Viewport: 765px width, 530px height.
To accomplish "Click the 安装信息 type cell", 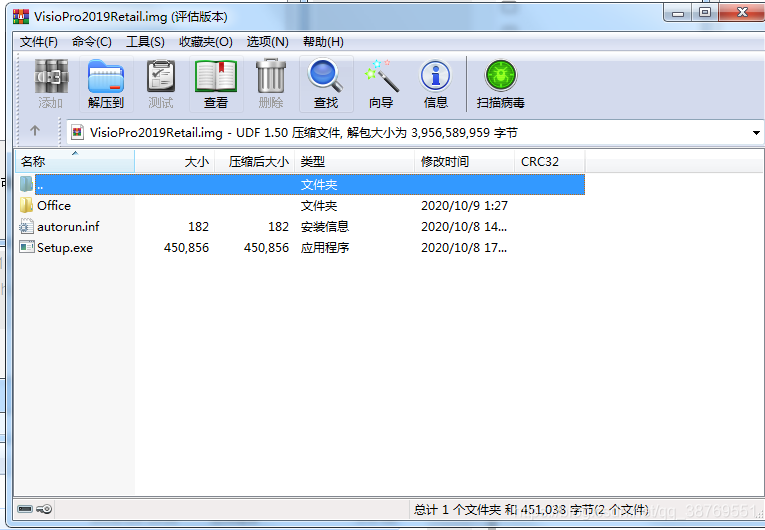I will [325, 226].
